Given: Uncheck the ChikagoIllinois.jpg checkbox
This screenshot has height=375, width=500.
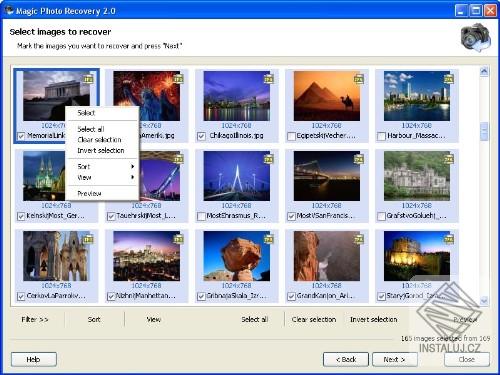Looking at the screenshot, I should click(201, 136).
